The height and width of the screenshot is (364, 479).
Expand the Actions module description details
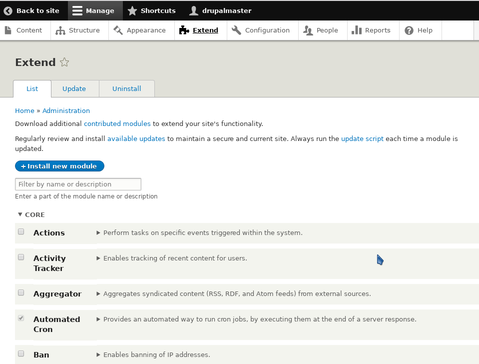point(98,233)
